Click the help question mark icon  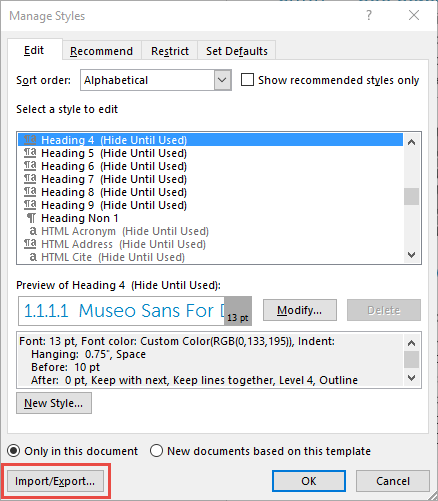coord(369,15)
